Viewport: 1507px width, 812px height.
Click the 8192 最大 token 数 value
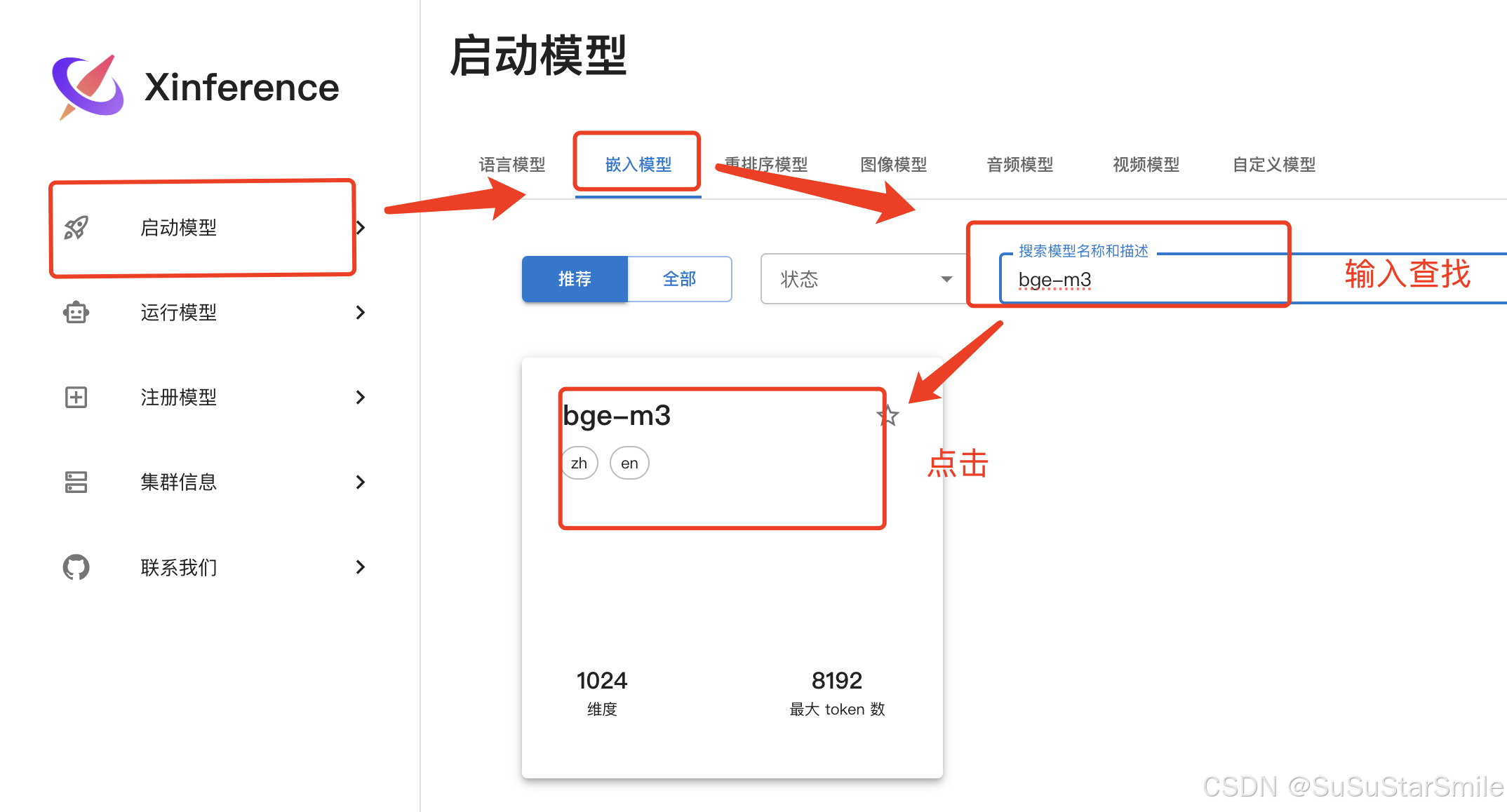[837, 680]
